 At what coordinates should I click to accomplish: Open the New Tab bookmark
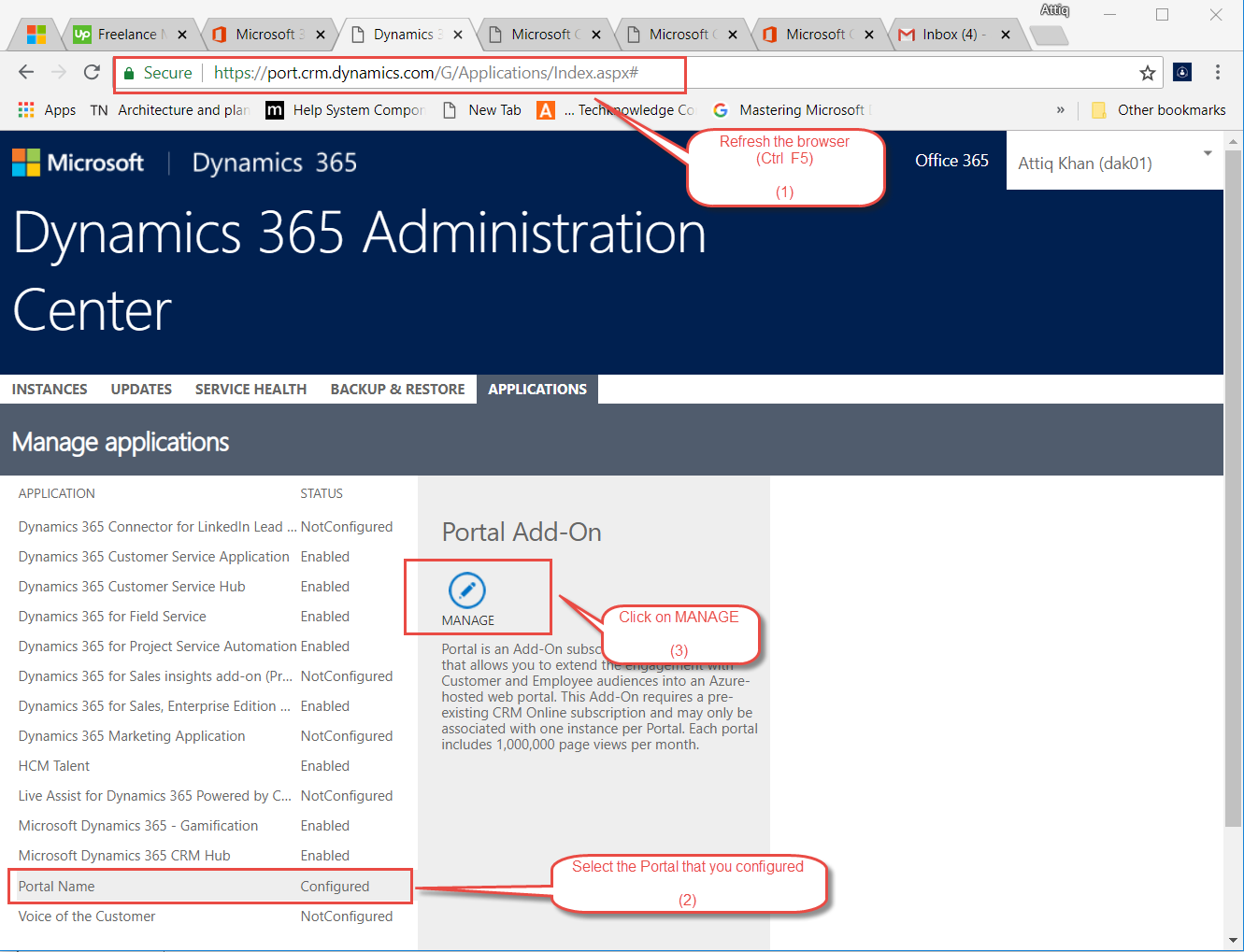pyautogui.click(x=481, y=110)
